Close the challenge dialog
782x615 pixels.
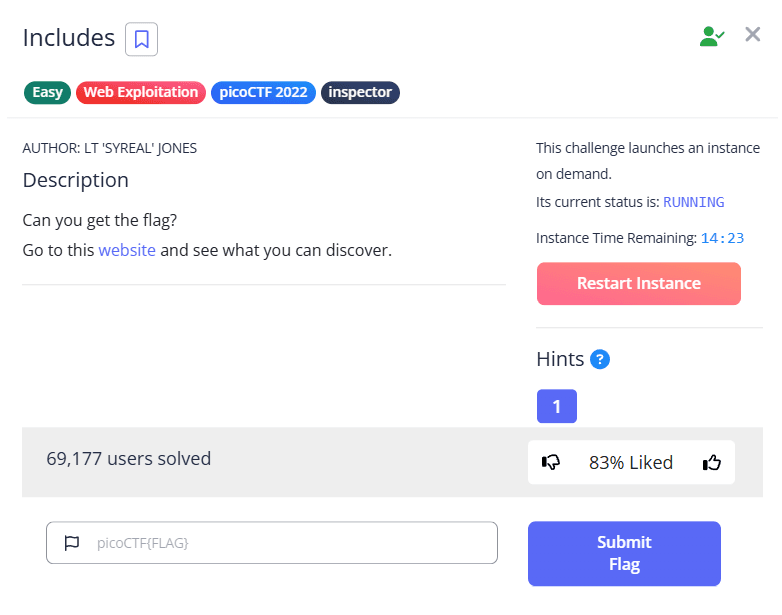click(753, 35)
